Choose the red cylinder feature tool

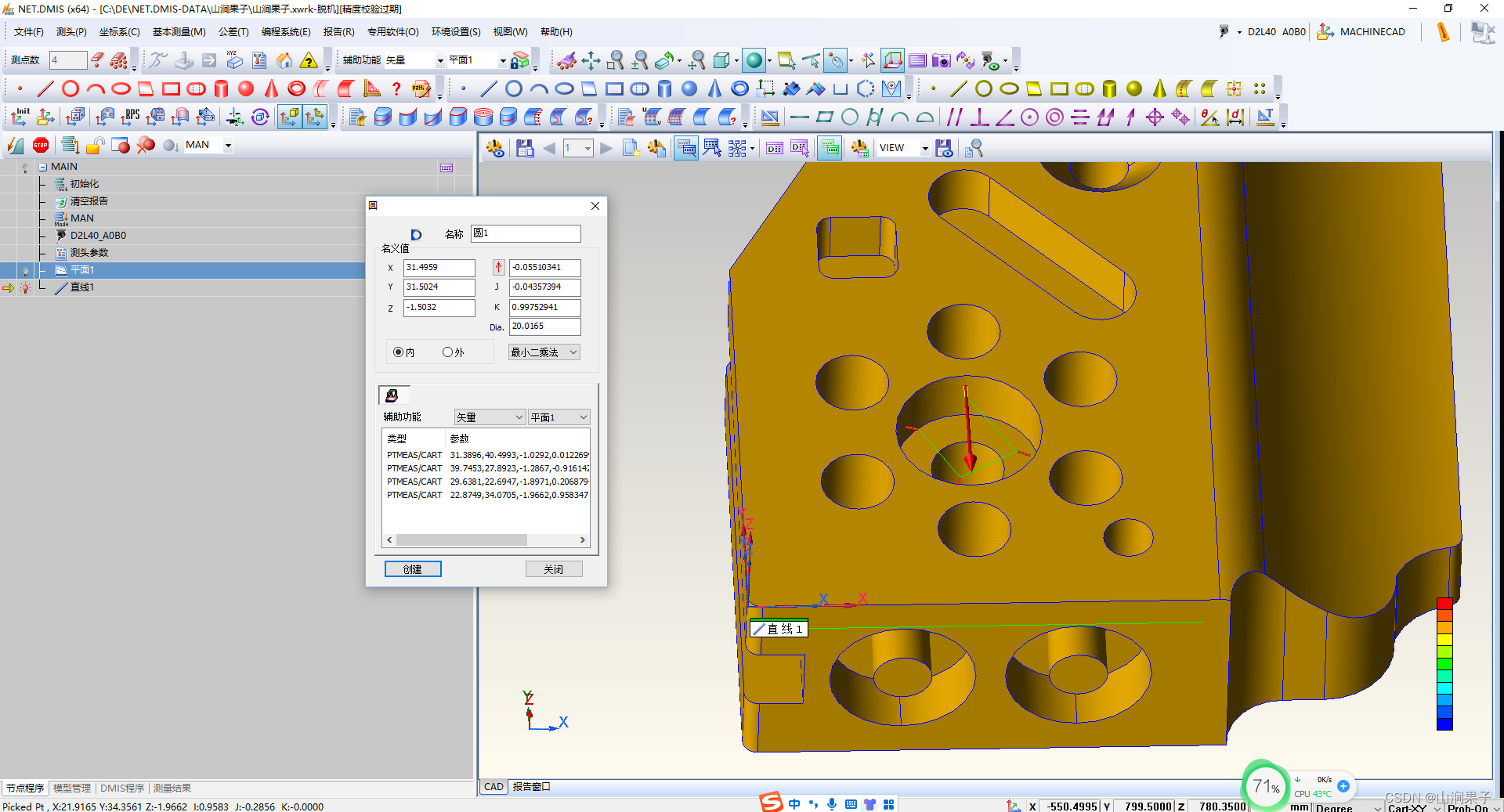(221, 88)
